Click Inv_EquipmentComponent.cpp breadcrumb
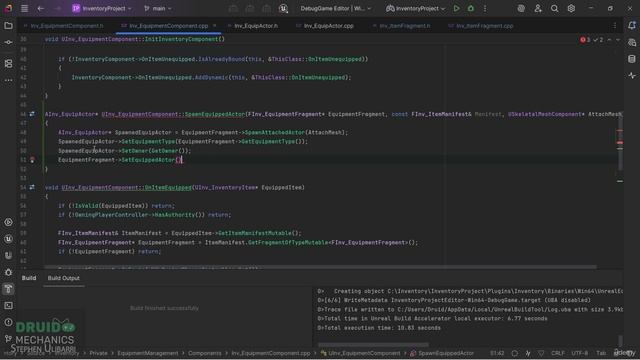640x360 pixels. pyautogui.click(x=271, y=353)
